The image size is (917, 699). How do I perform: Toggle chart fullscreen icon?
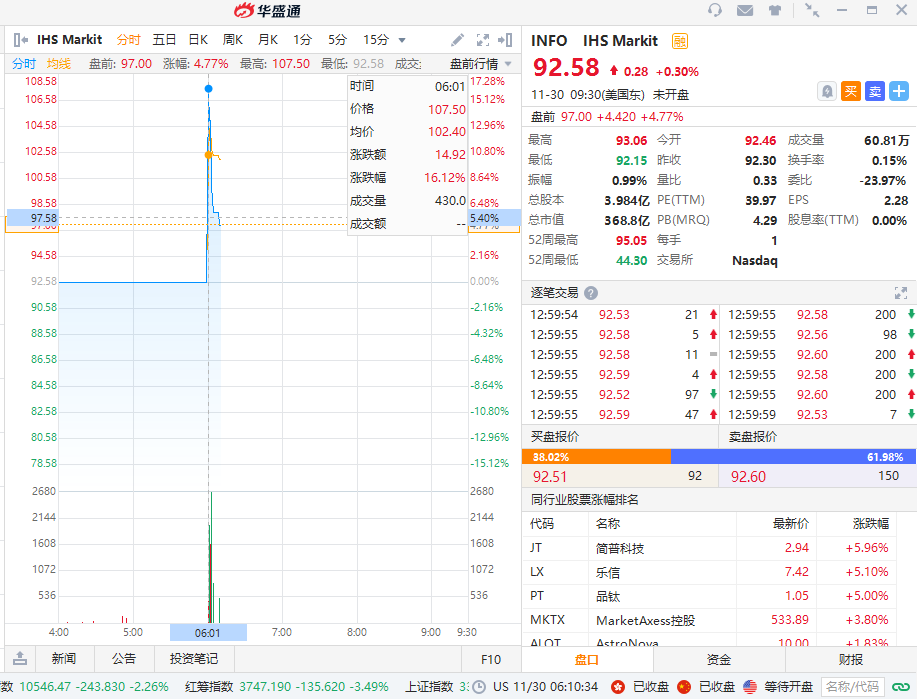[482, 40]
